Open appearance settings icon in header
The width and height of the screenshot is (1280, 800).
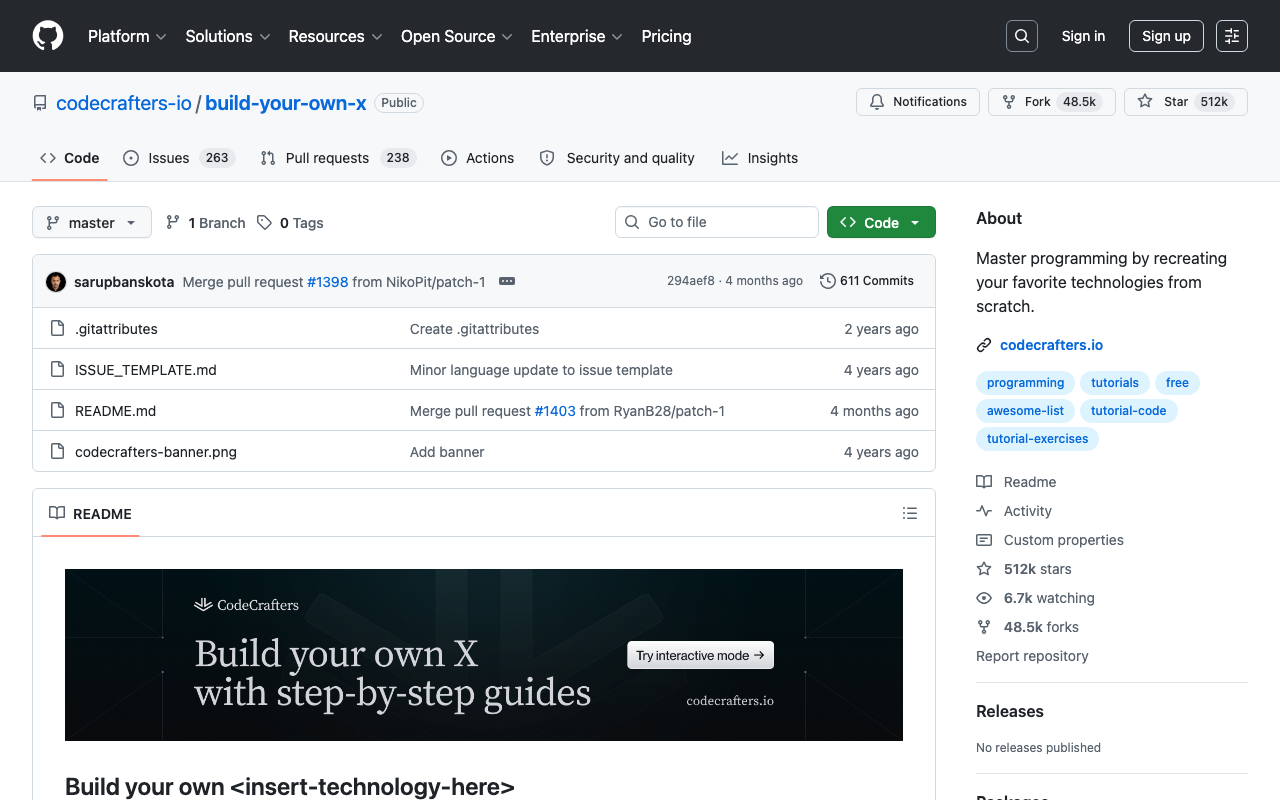point(1232,36)
